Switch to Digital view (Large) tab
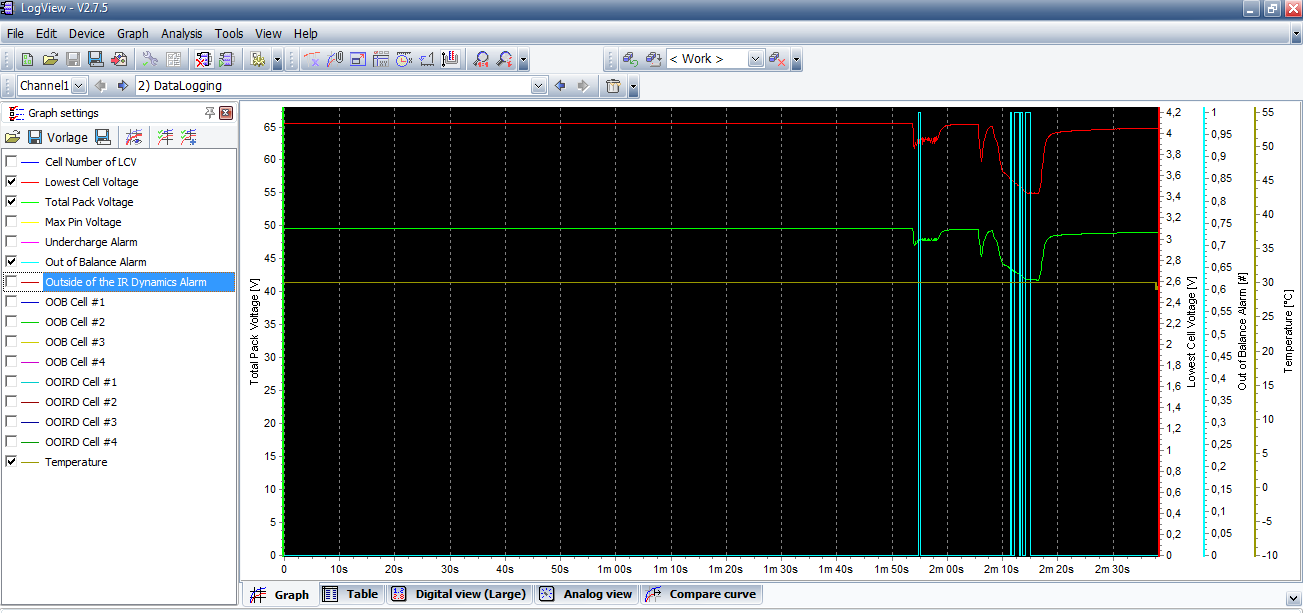This screenshot has height=613, width=1303. click(458, 594)
